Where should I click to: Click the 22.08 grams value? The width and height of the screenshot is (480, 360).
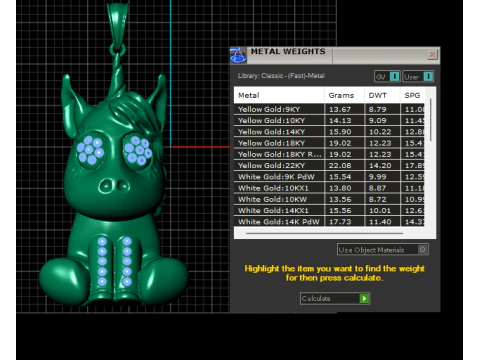click(x=340, y=165)
